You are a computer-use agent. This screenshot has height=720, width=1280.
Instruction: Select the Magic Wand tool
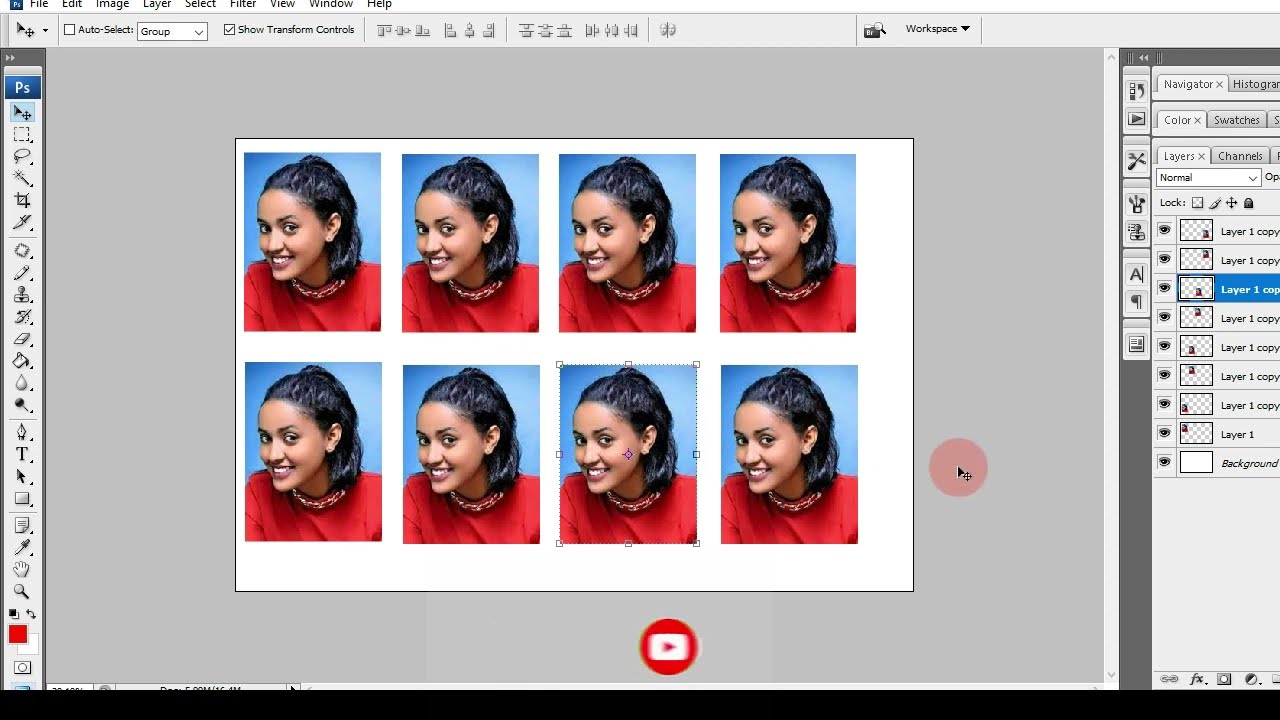[22, 178]
